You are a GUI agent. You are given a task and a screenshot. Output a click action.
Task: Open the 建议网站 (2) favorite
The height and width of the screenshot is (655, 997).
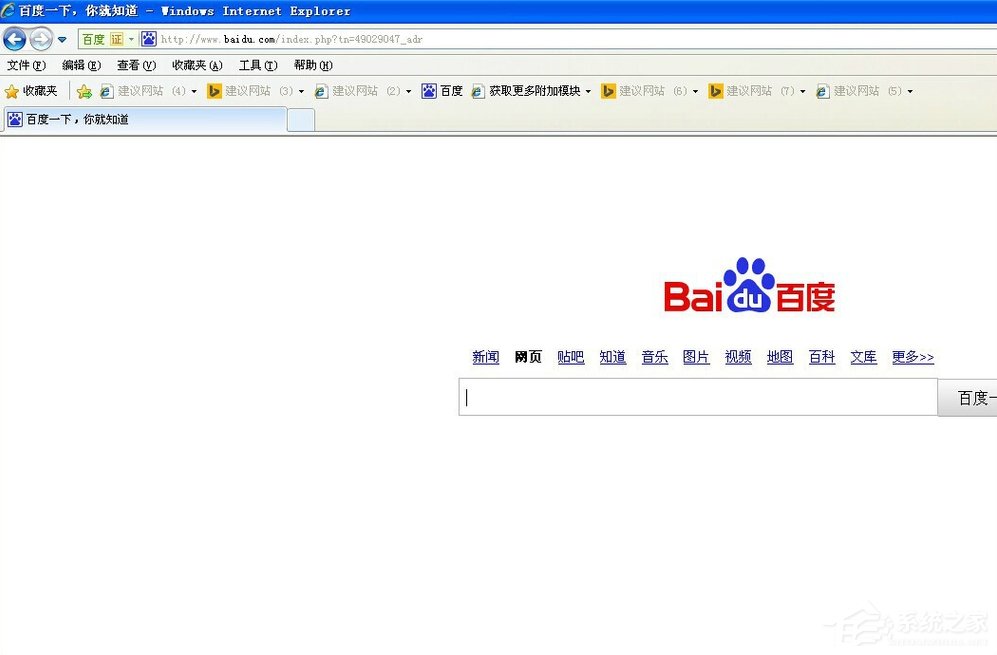tap(357, 91)
